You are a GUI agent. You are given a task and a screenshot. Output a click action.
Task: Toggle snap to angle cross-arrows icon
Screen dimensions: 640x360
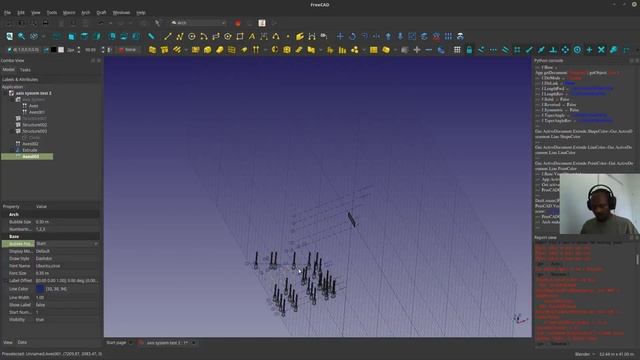[565, 49]
